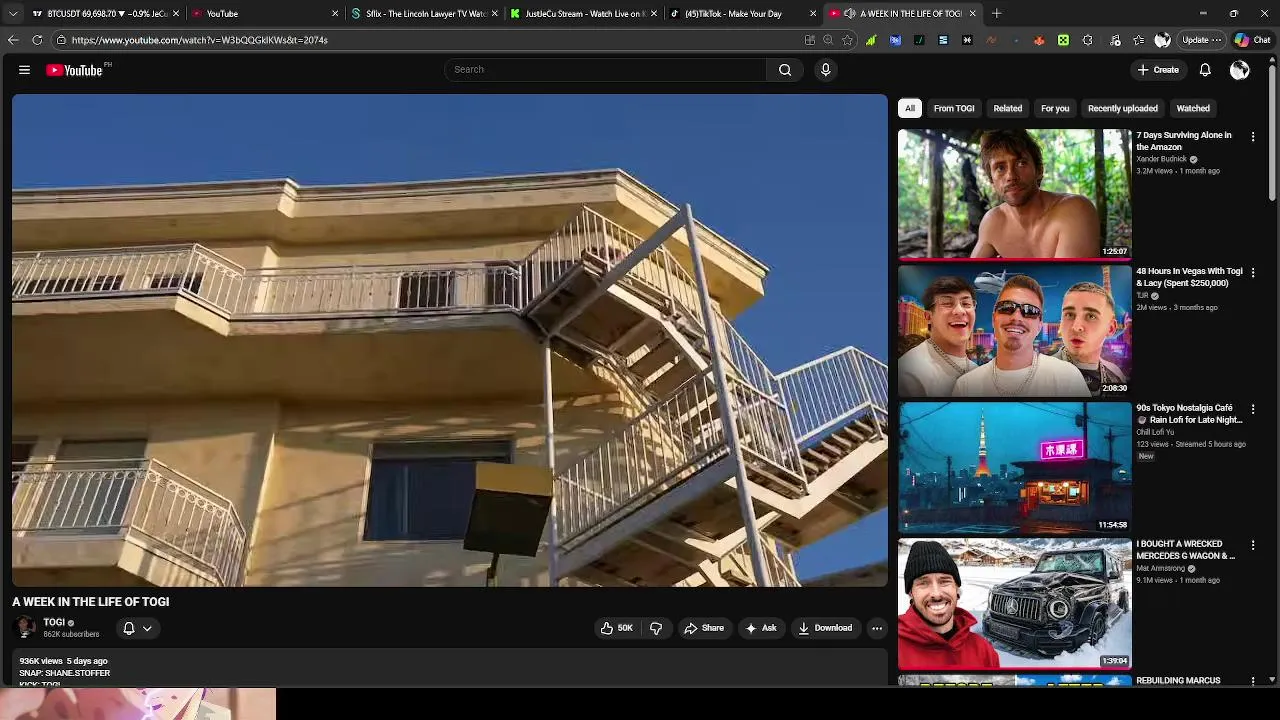Select the For you filter chip
The image size is (1280, 720).
pos(1055,108)
